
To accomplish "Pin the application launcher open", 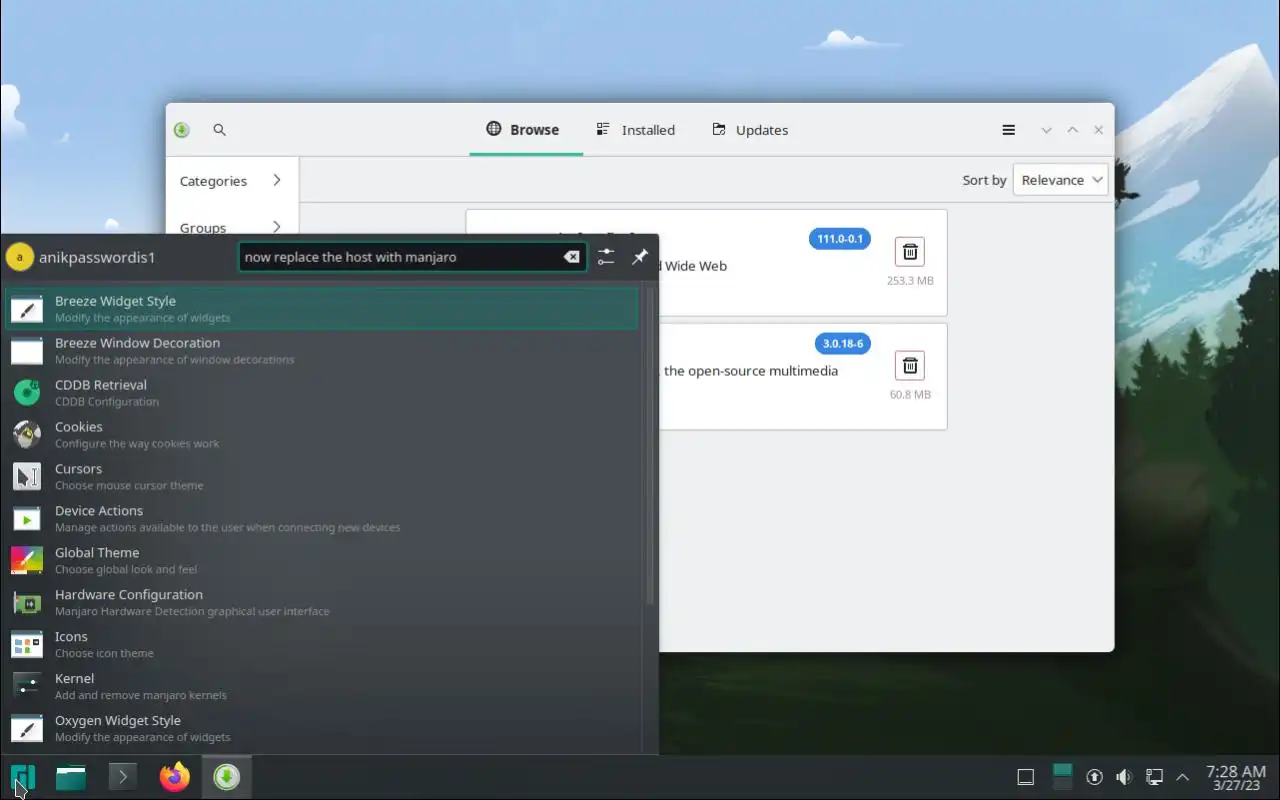I will [640, 257].
